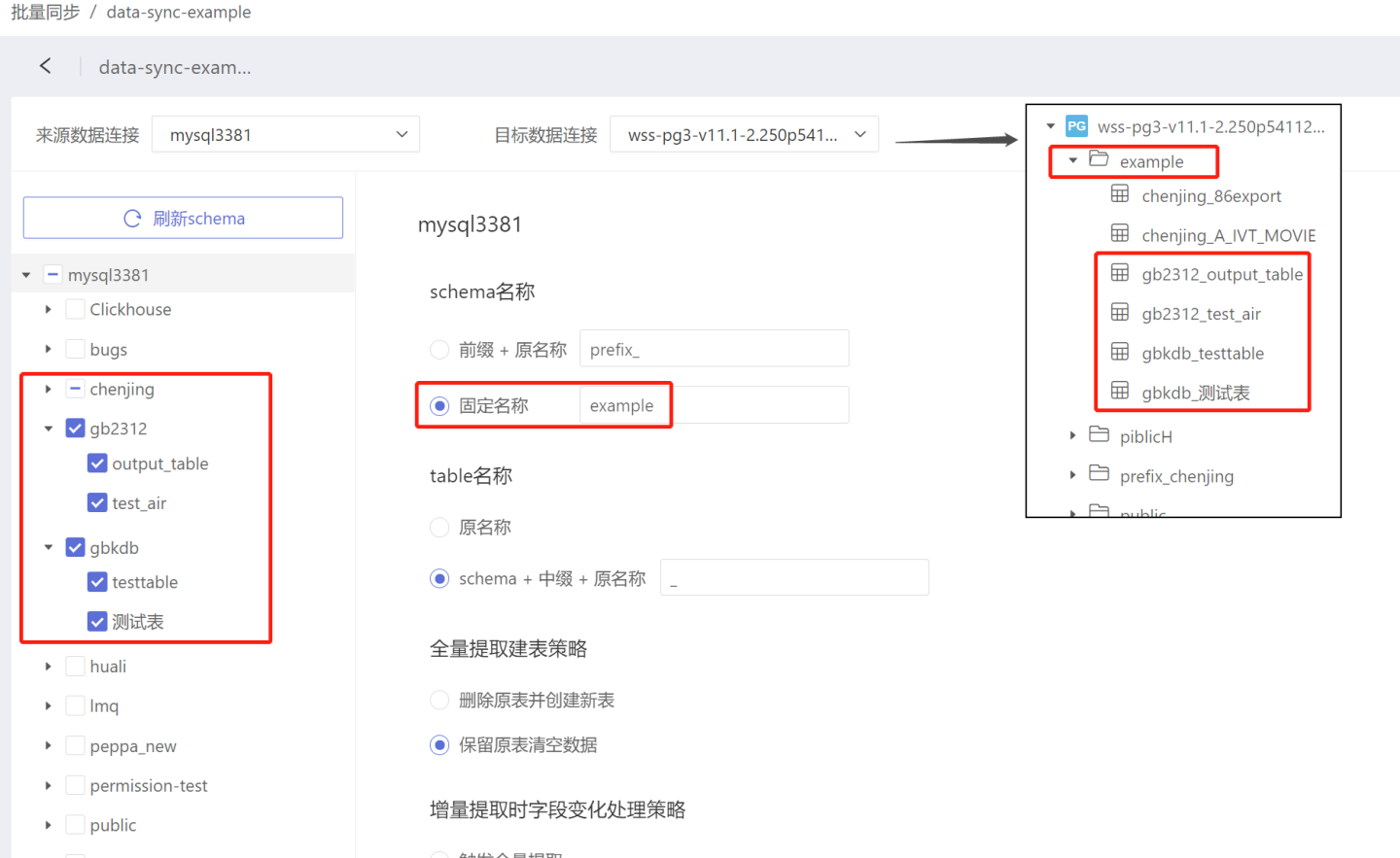Screen dimensions: 1400x858
Task: Select the 前缀 + 原名称 radio option
Action: [x=439, y=350]
